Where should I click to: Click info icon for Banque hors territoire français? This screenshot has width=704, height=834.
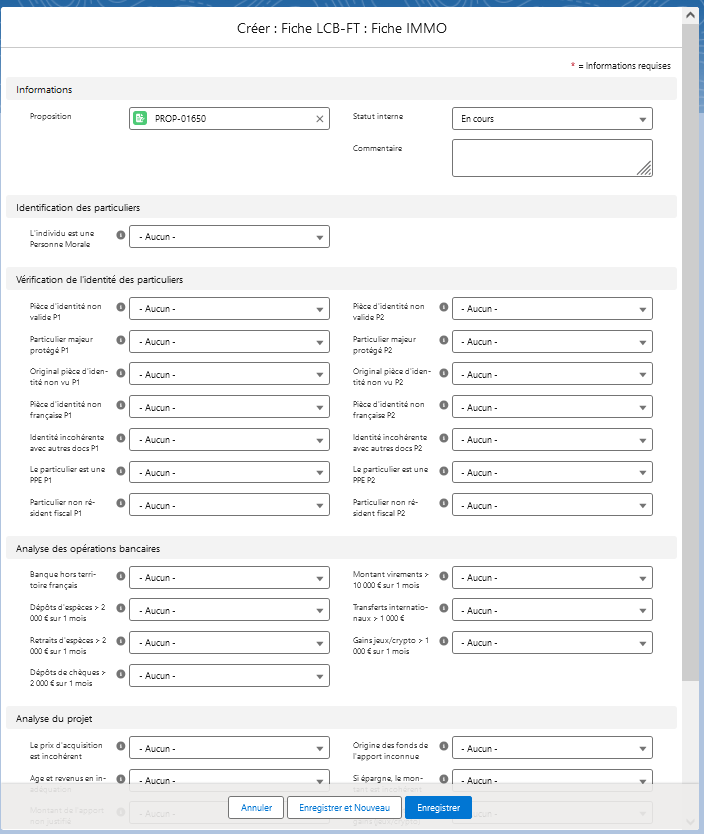(x=121, y=577)
